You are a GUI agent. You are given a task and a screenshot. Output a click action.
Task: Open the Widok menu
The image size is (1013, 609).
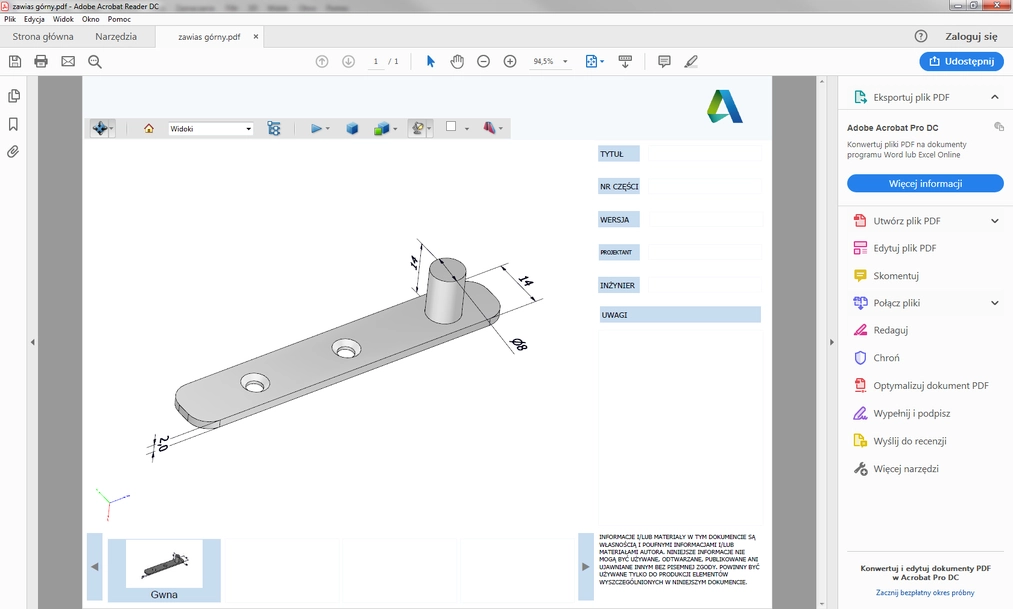pyautogui.click(x=63, y=18)
